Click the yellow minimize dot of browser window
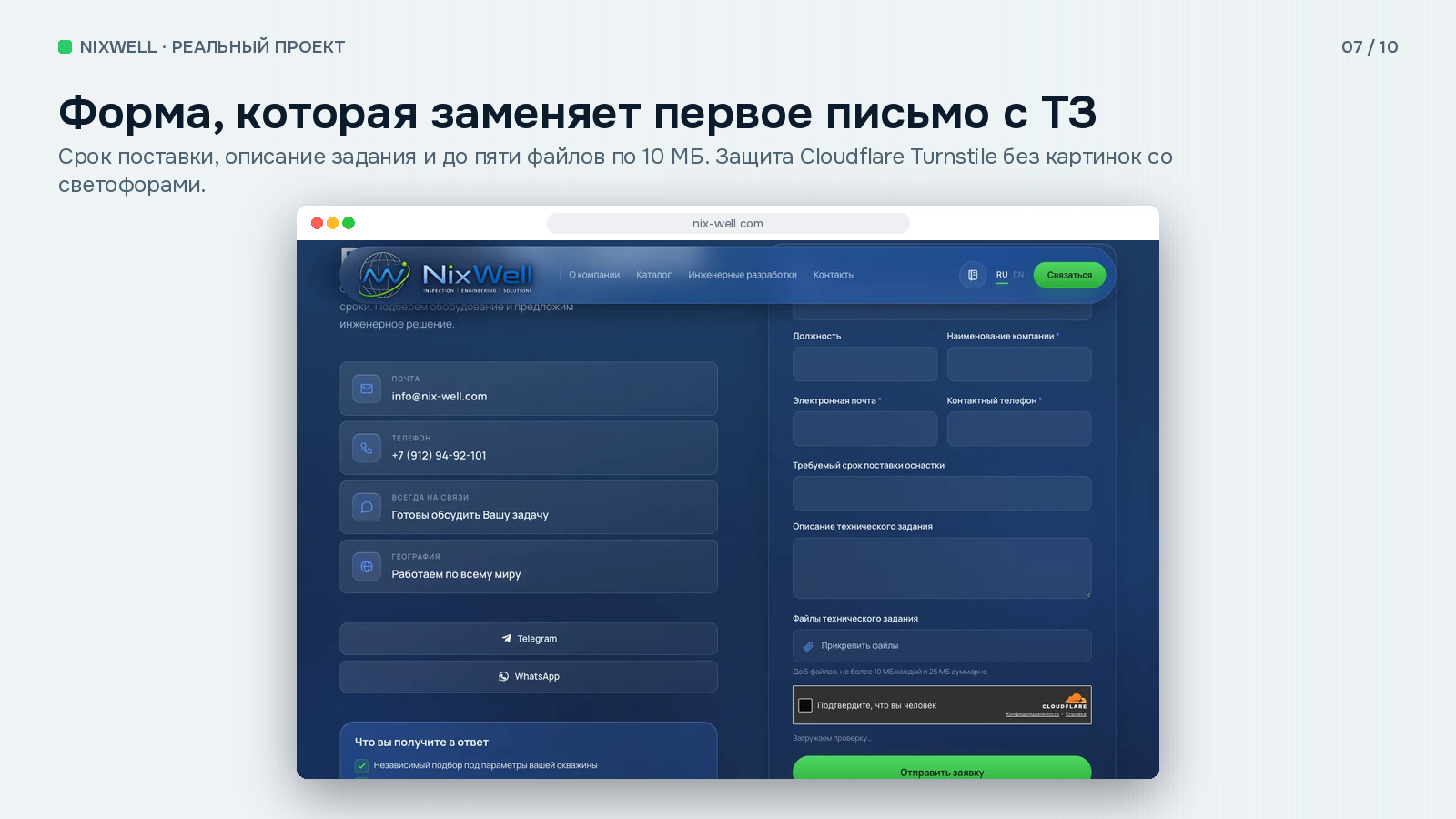Viewport: 1456px width, 819px height. (x=332, y=223)
